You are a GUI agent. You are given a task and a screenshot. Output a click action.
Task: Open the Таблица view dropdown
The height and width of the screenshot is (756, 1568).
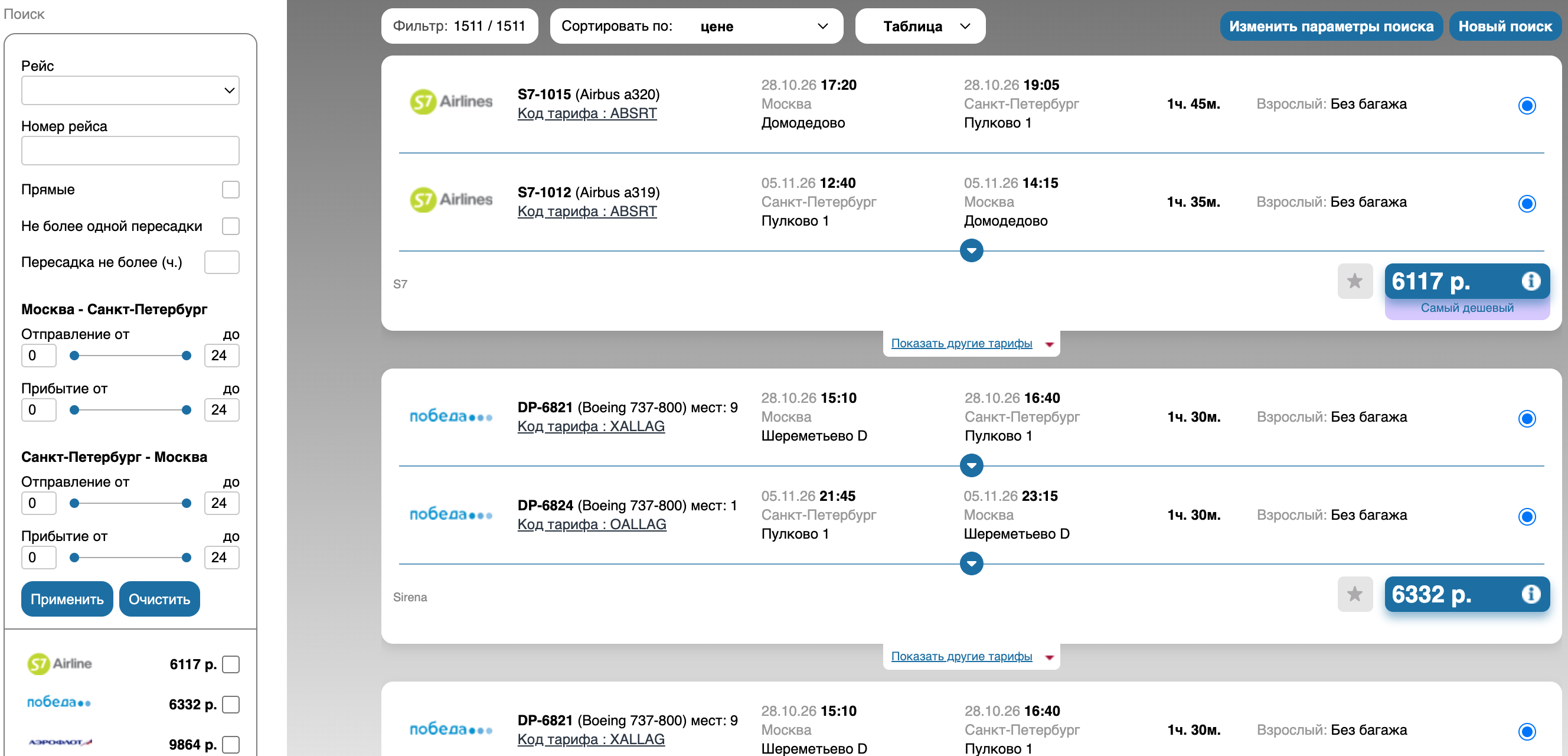click(920, 26)
